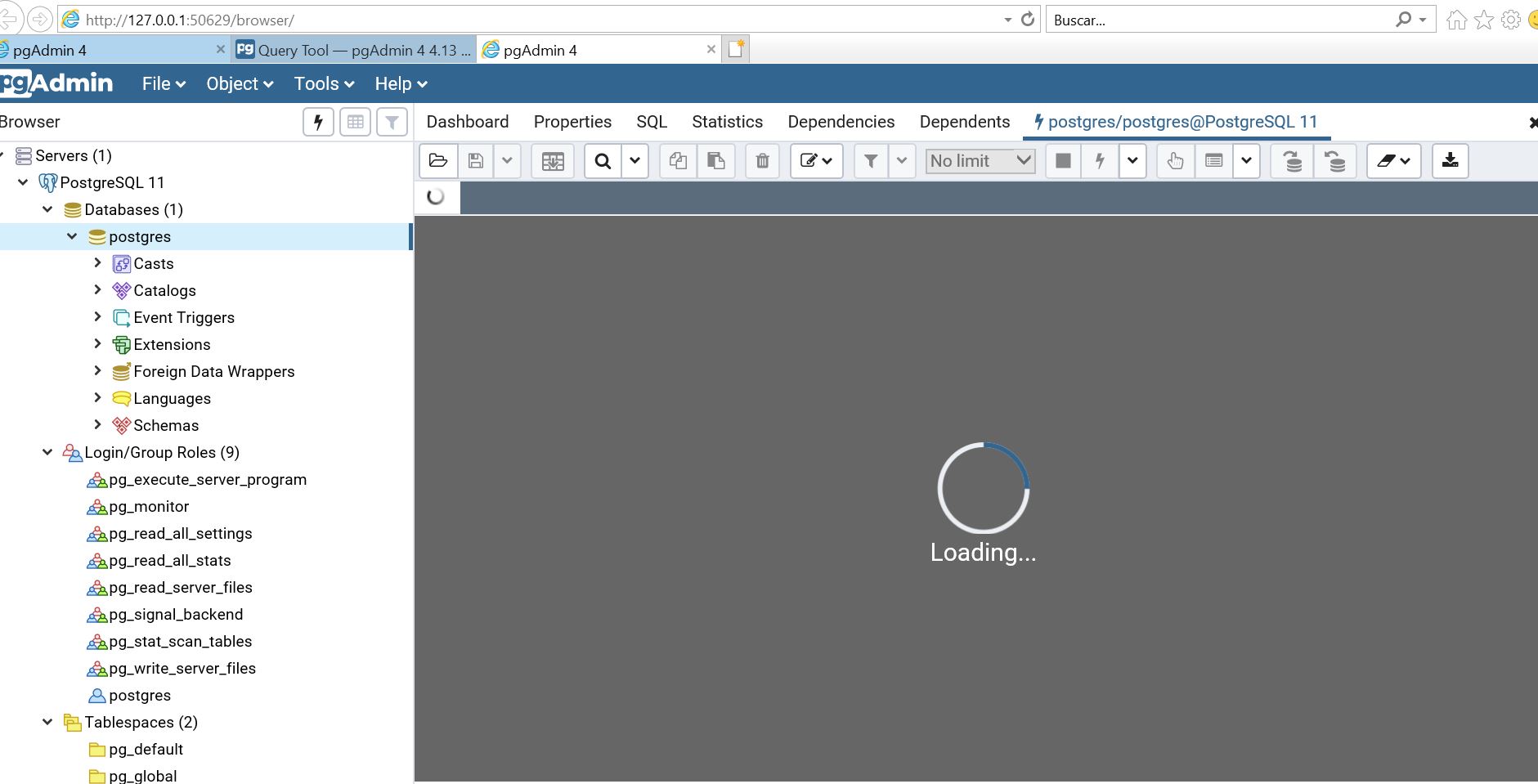Collapse the Login/Group Roles node
1538x784 pixels.
click(x=47, y=452)
